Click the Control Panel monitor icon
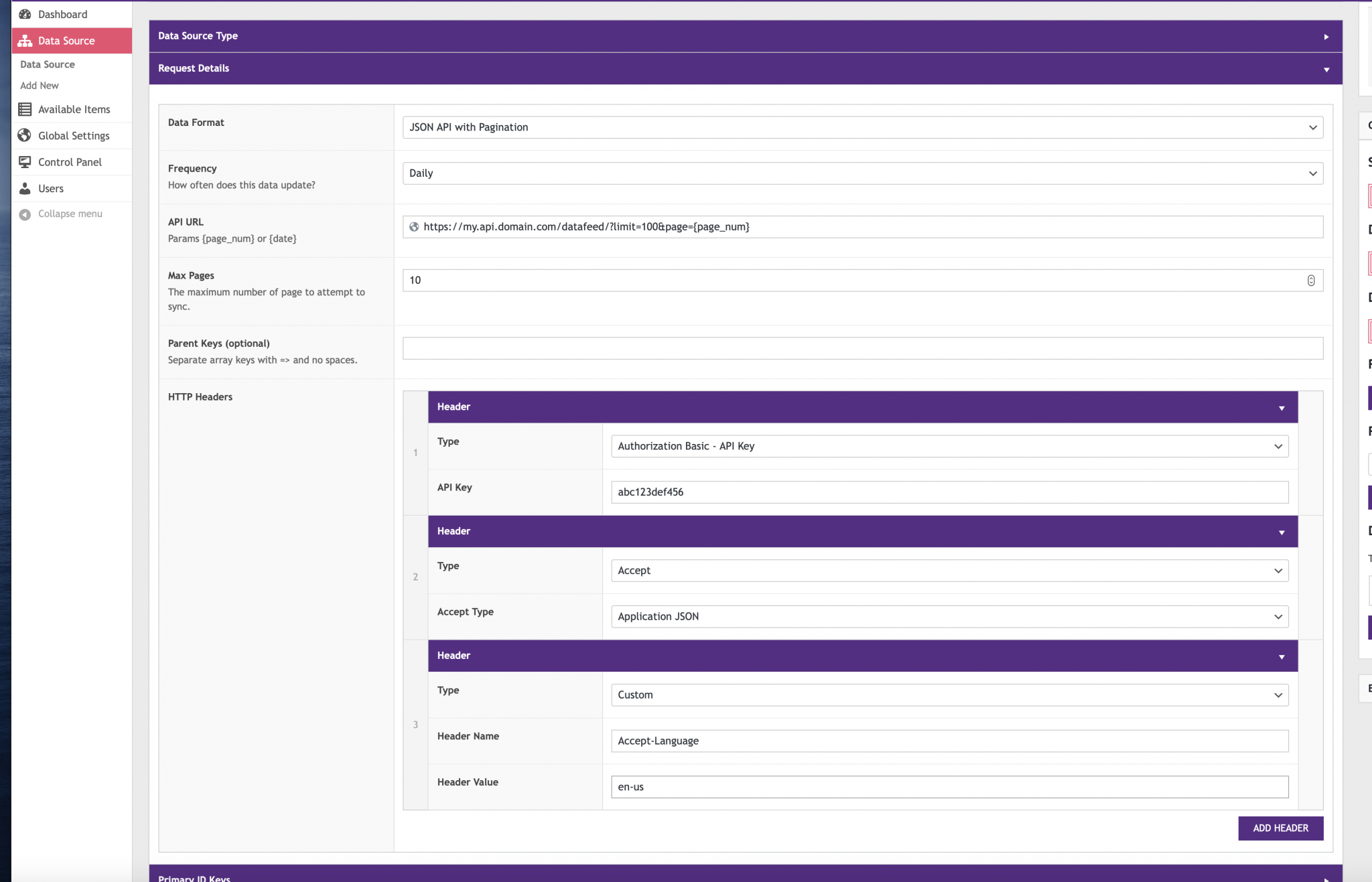This screenshot has height=882, width=1372. 25,161
